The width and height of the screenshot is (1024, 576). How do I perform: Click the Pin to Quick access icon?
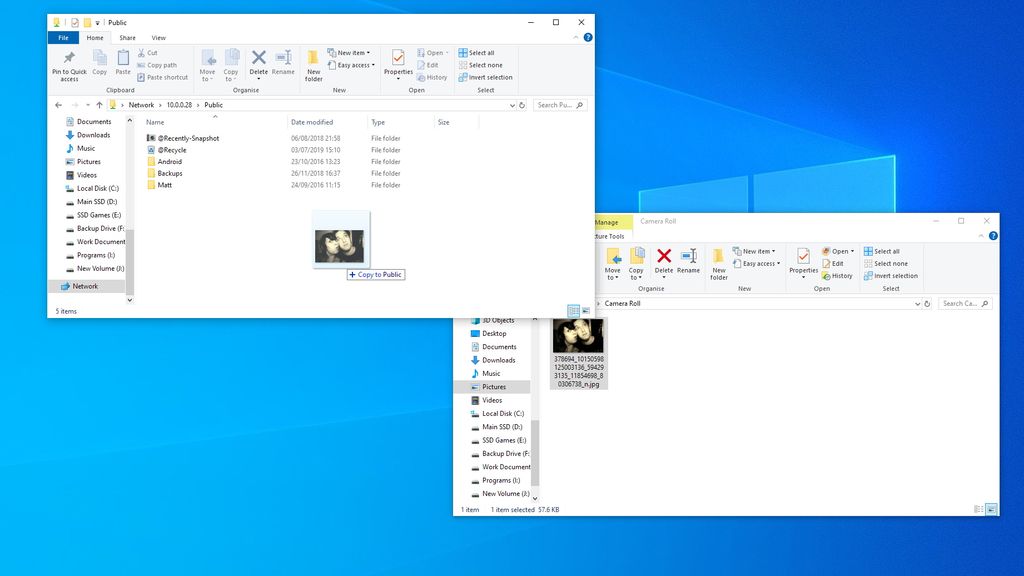pos(68,60)
